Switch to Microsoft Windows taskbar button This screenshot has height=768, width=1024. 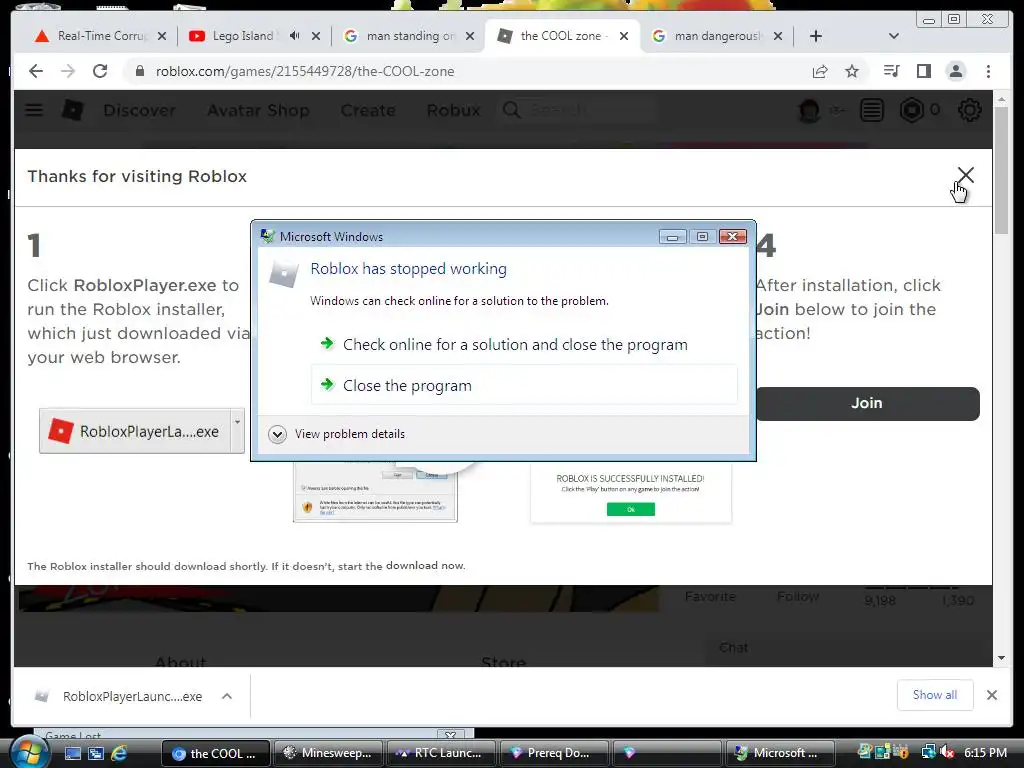point(779,753)
